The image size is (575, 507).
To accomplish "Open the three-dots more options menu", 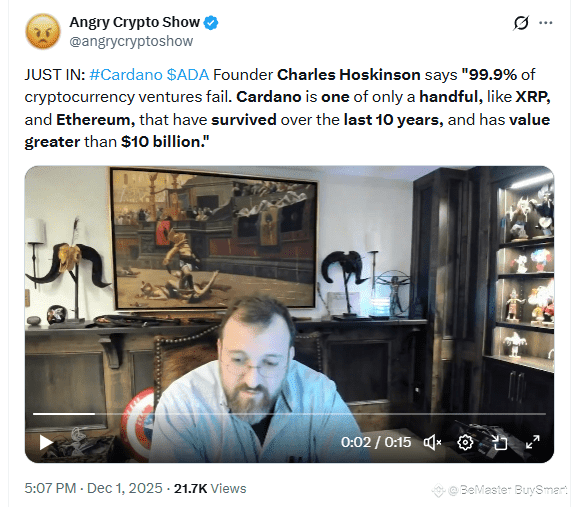I will pyautogui.click(x=546, y=23).
